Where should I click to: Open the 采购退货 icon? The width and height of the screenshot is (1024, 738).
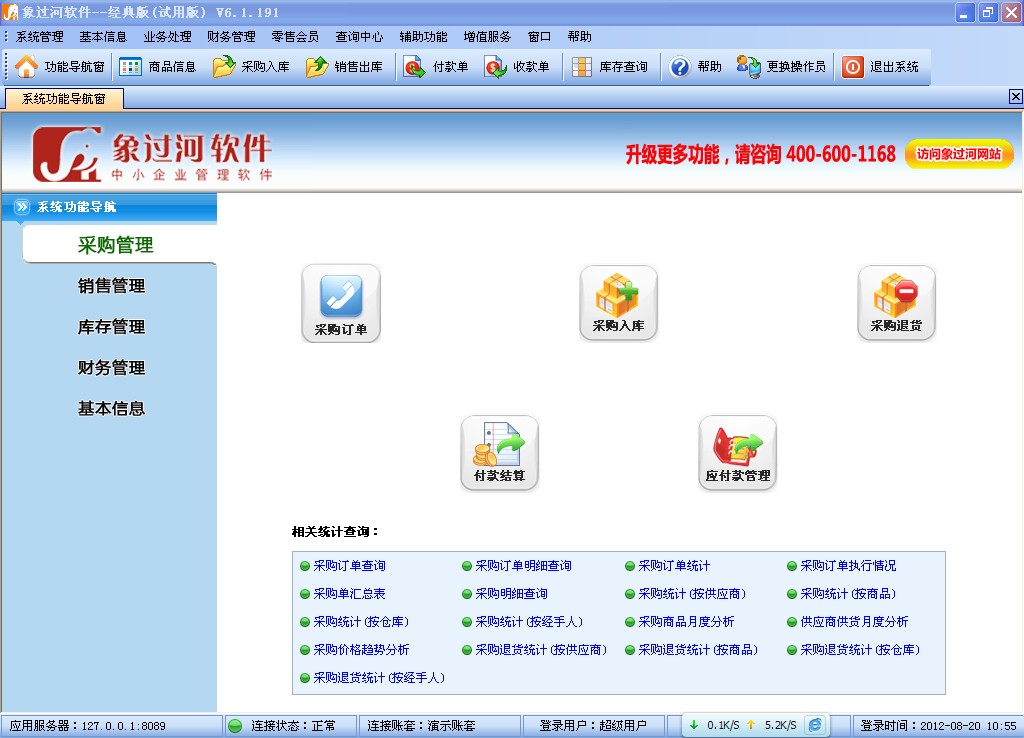(x=896, y=303)
